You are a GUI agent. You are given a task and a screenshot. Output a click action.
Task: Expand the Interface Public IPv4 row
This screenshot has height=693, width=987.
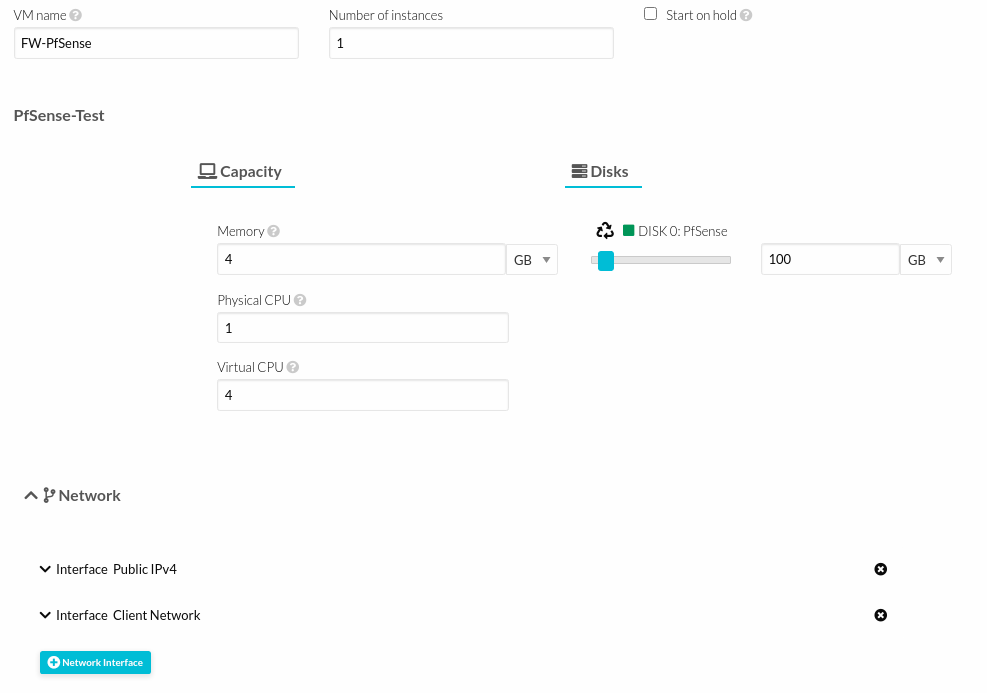point(45,569)
